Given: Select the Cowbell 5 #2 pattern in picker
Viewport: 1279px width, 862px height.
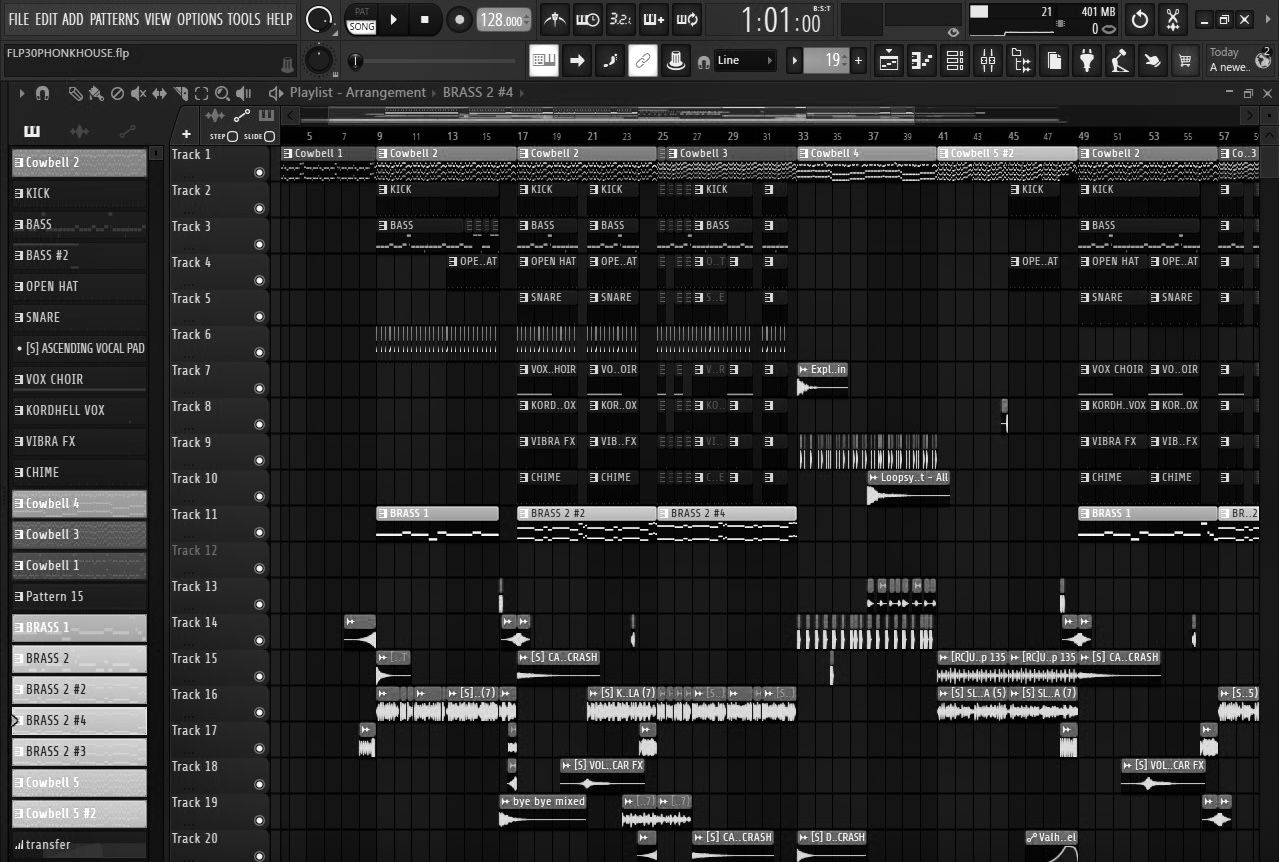Looking at the screenshot, I should click(79, 813).
